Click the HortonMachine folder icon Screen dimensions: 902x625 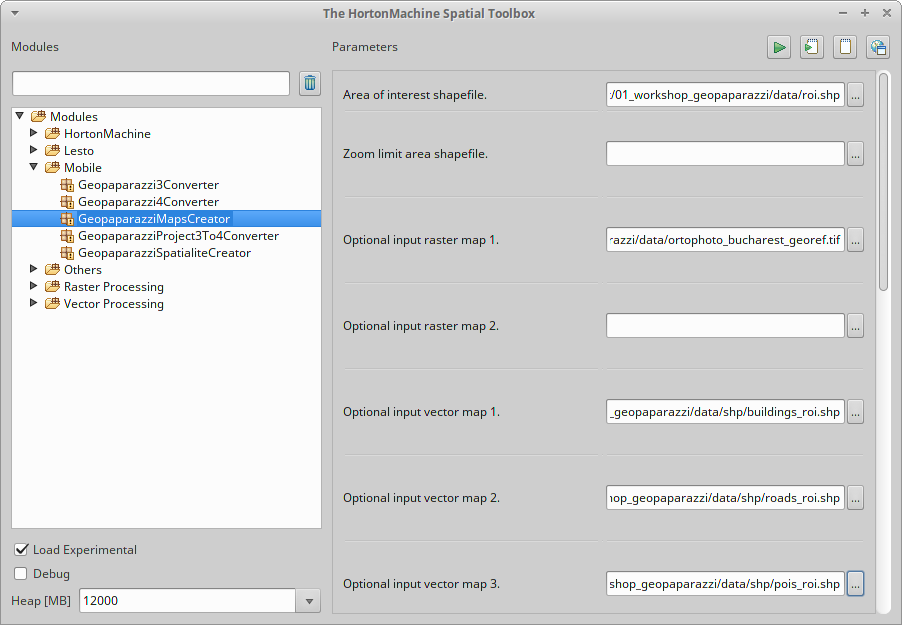pyautogui.click(x=52, y=134)
